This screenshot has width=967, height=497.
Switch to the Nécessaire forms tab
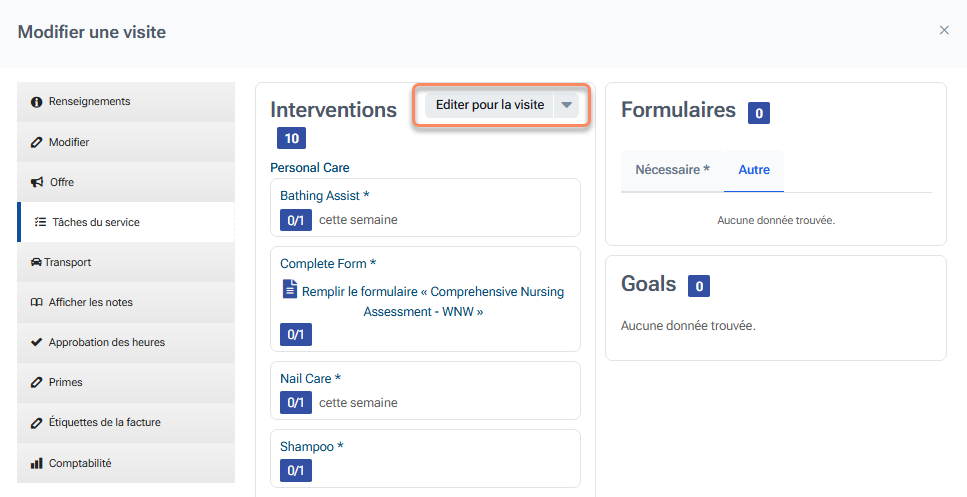click(672, 170)
